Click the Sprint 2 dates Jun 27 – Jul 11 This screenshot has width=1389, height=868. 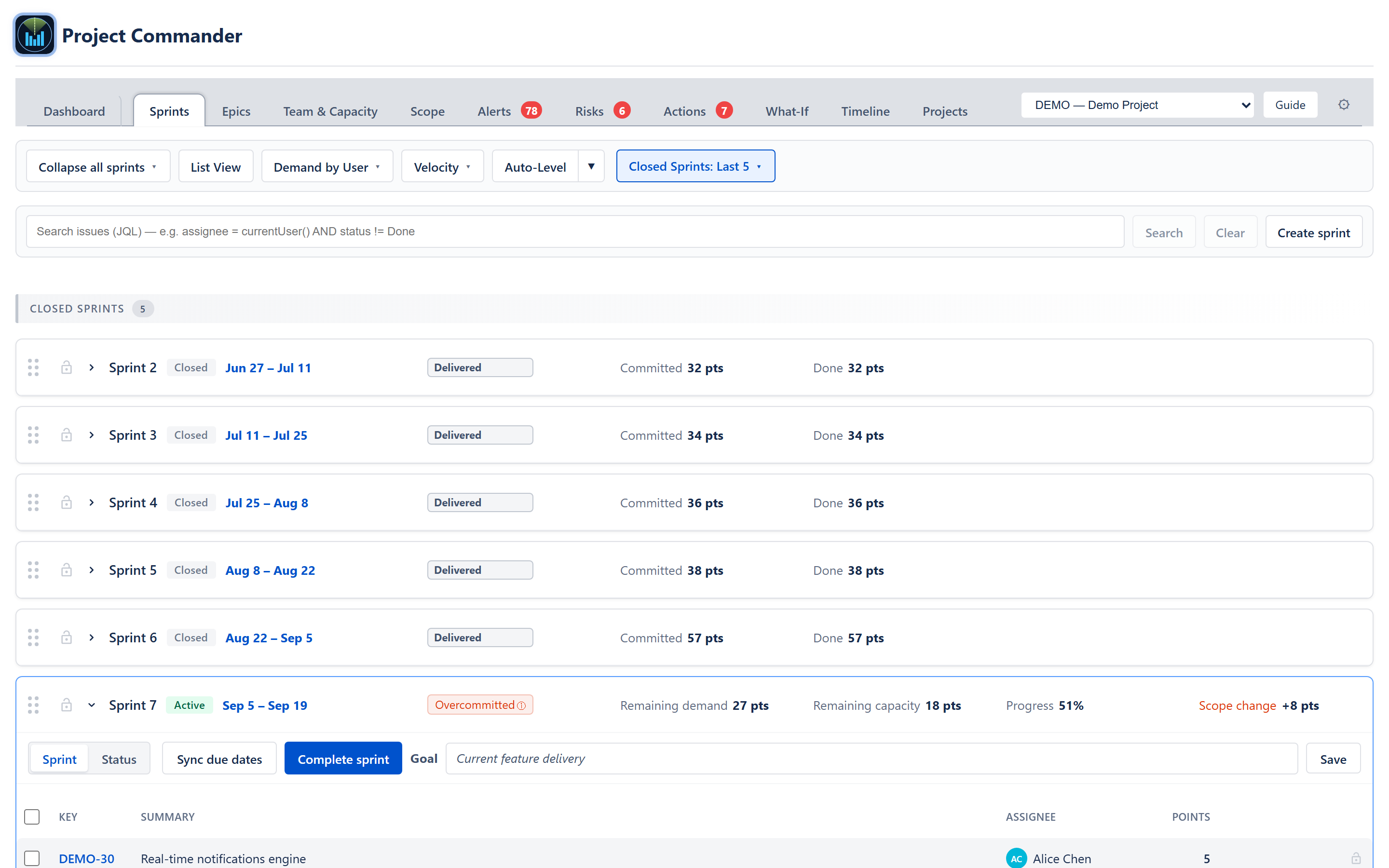[268, 367]
